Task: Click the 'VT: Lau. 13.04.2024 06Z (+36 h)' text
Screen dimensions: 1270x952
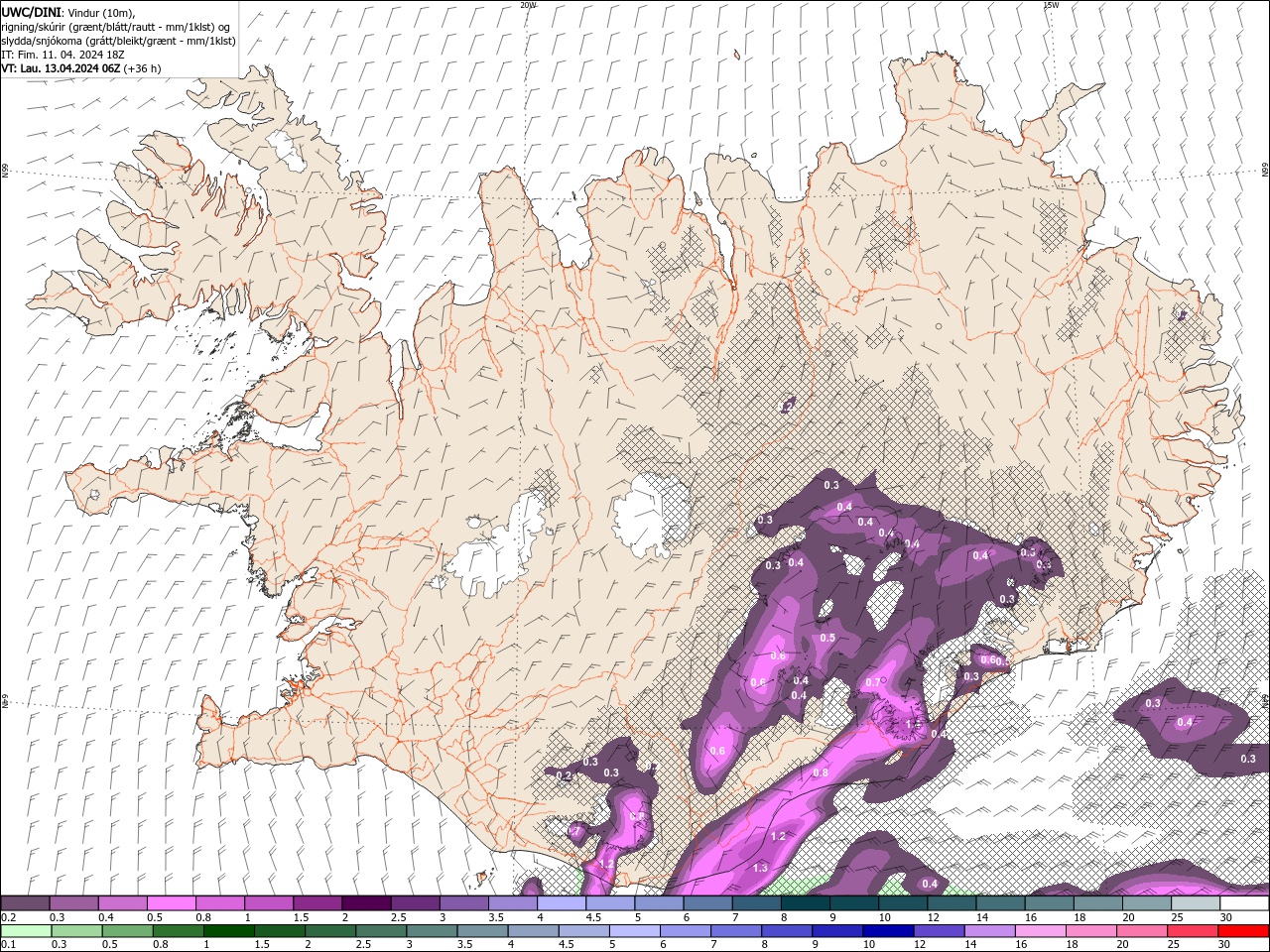Action: pyautogui.click(x=81, y=68)
